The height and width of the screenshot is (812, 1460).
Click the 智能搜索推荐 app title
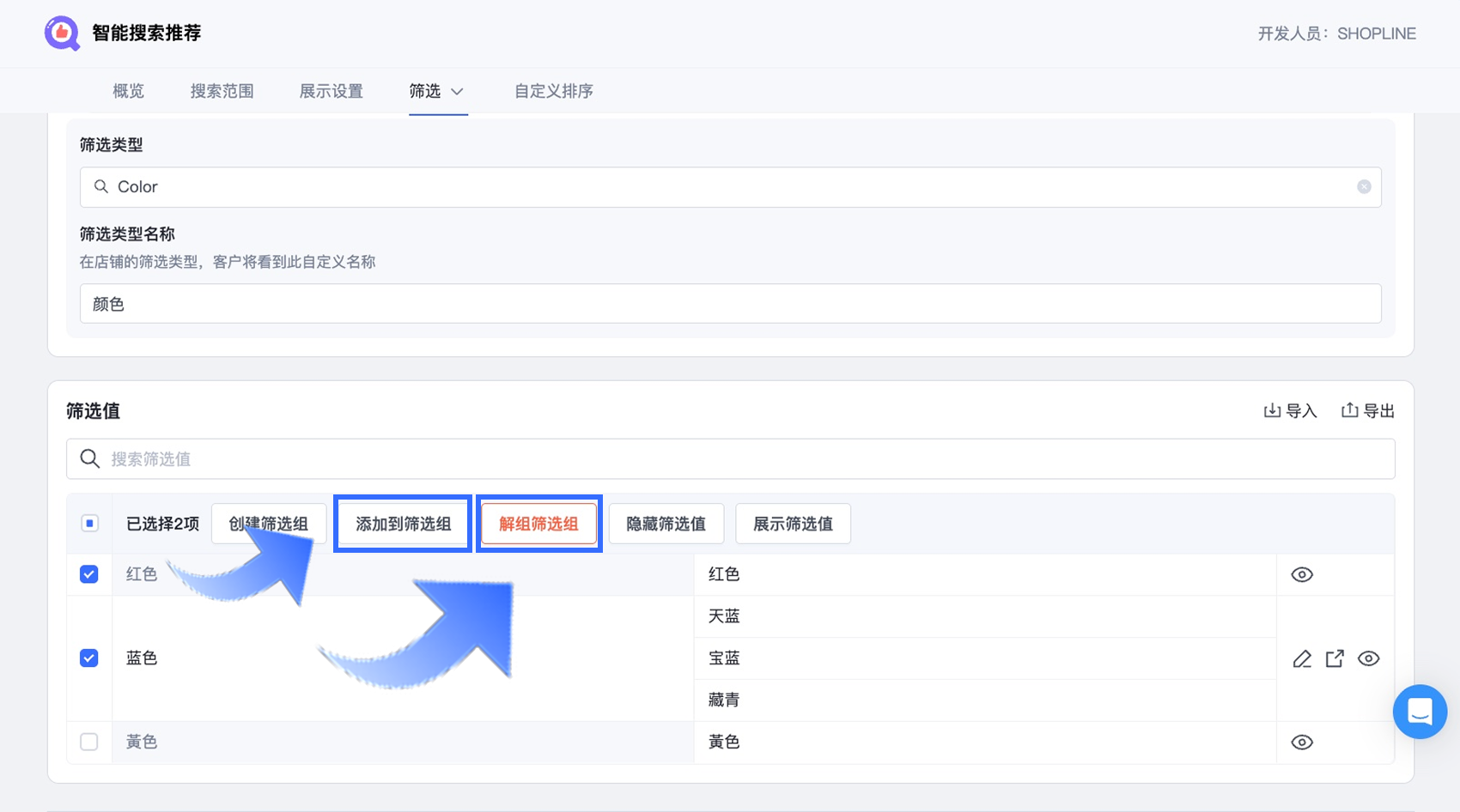146,33
